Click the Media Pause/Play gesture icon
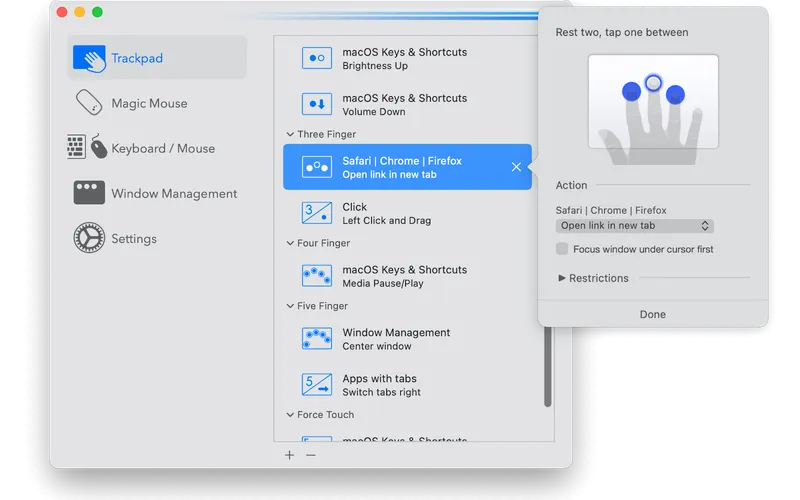Screen dimensions: 800x500 click(317, 276)
